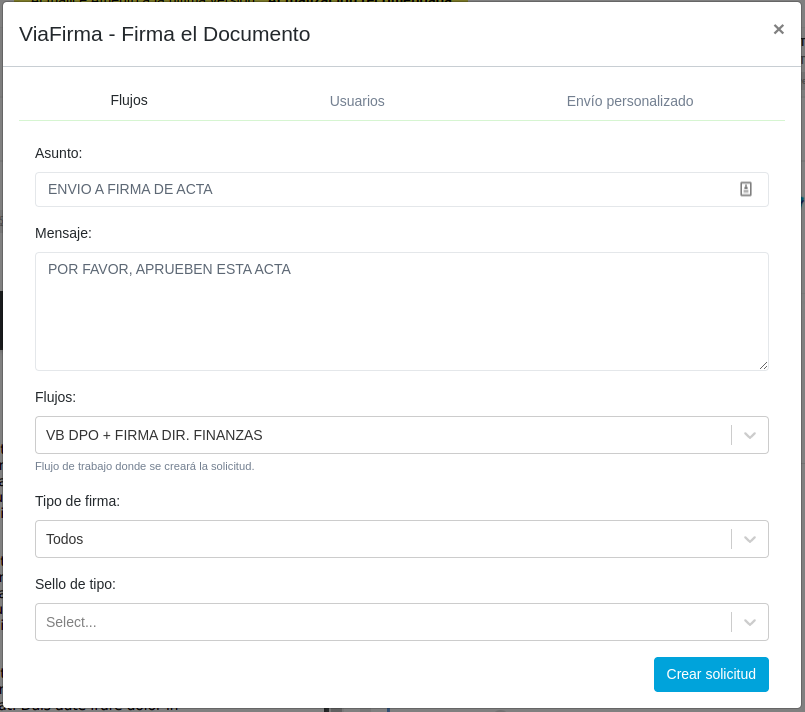Open the Usuarios tab
Screen dimensions: 805x712
click(357, 101)
